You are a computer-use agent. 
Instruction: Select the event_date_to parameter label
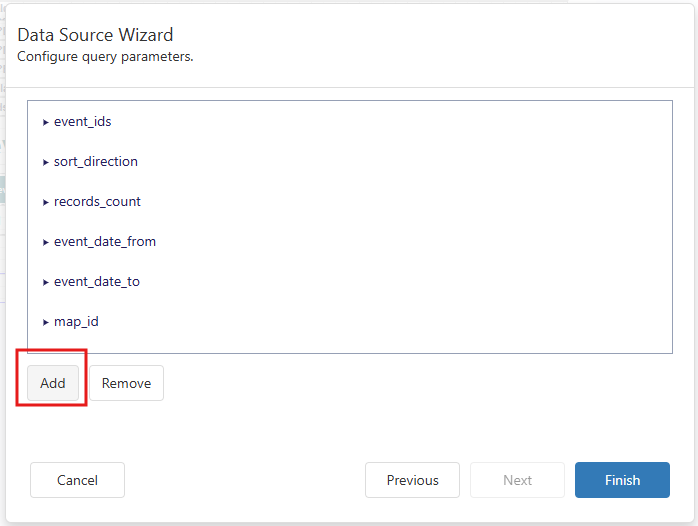[97, 282]
